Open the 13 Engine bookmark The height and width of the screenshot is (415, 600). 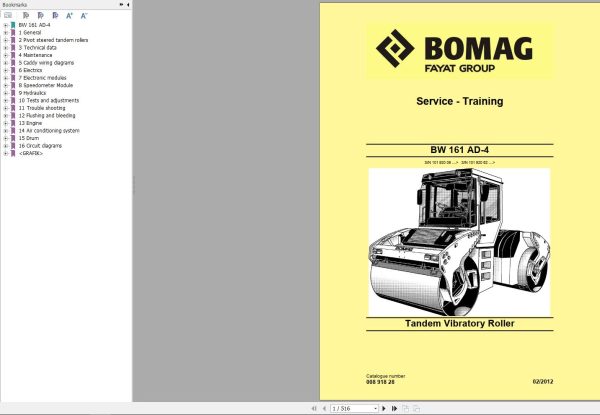pyautogui.click(x=30, y=123)
